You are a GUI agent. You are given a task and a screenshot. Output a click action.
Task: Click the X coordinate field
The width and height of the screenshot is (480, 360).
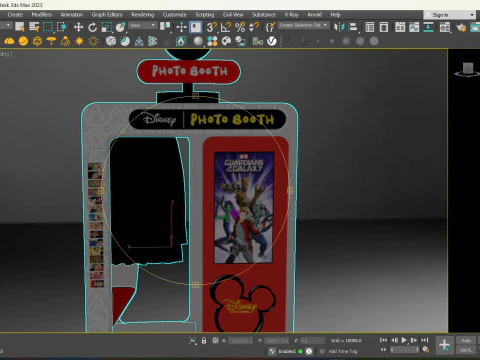click(240, 340)
